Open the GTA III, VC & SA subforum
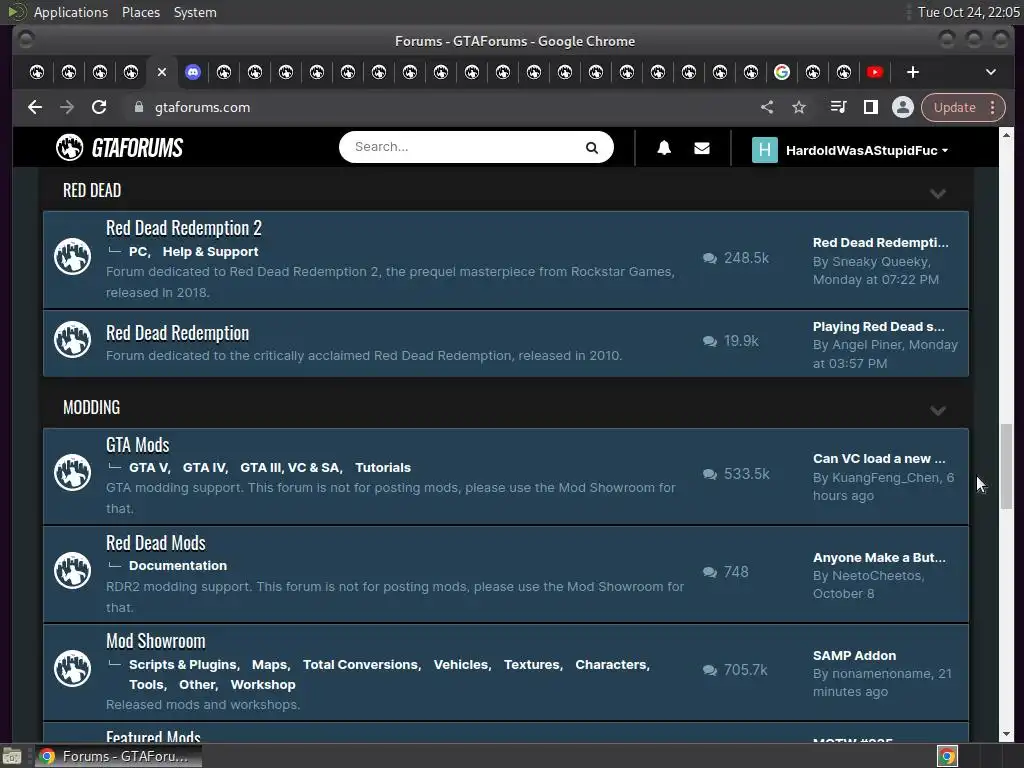1024x768 pixels. tap(290, 468)
